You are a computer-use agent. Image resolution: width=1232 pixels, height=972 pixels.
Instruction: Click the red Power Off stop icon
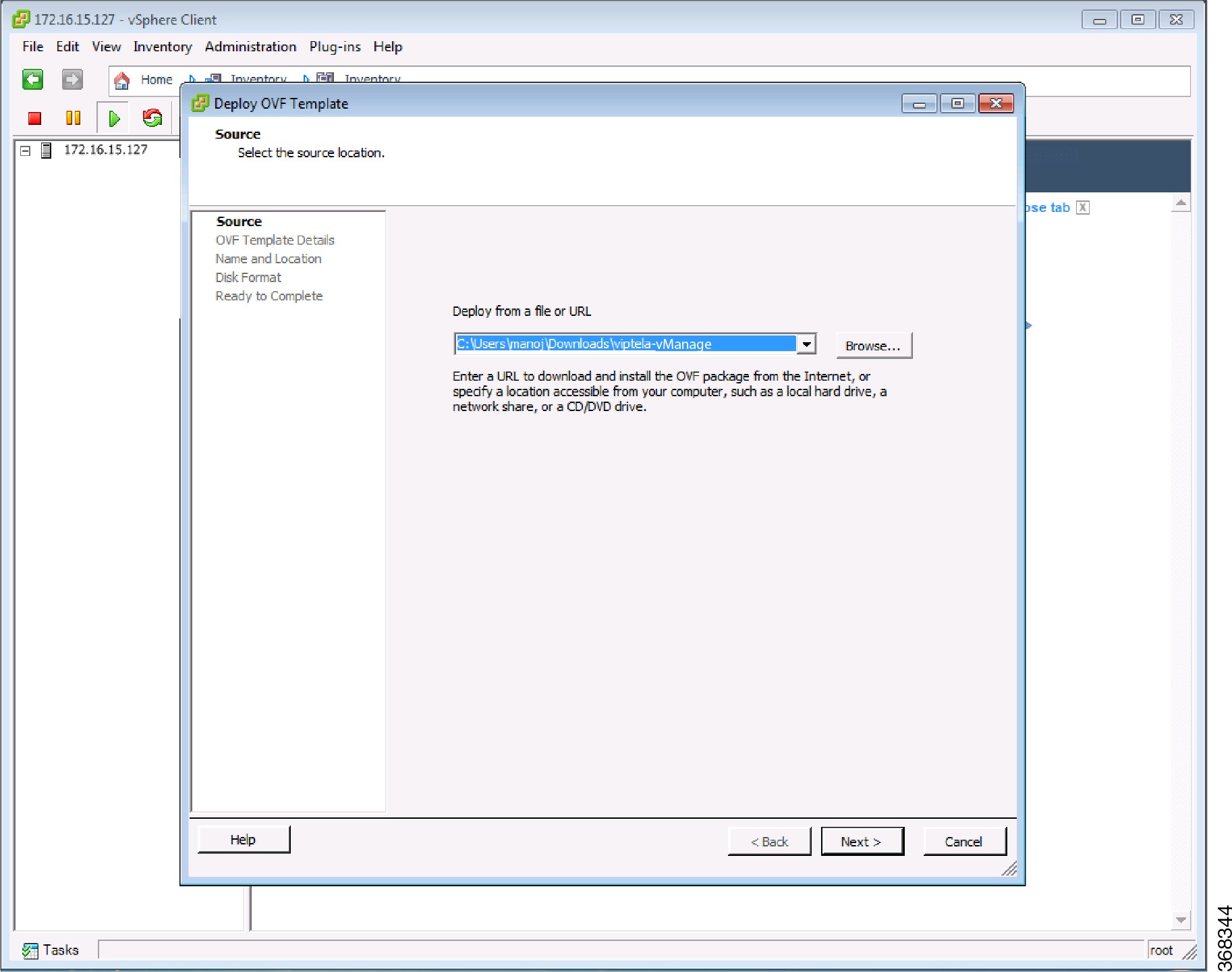click(35, 119)
